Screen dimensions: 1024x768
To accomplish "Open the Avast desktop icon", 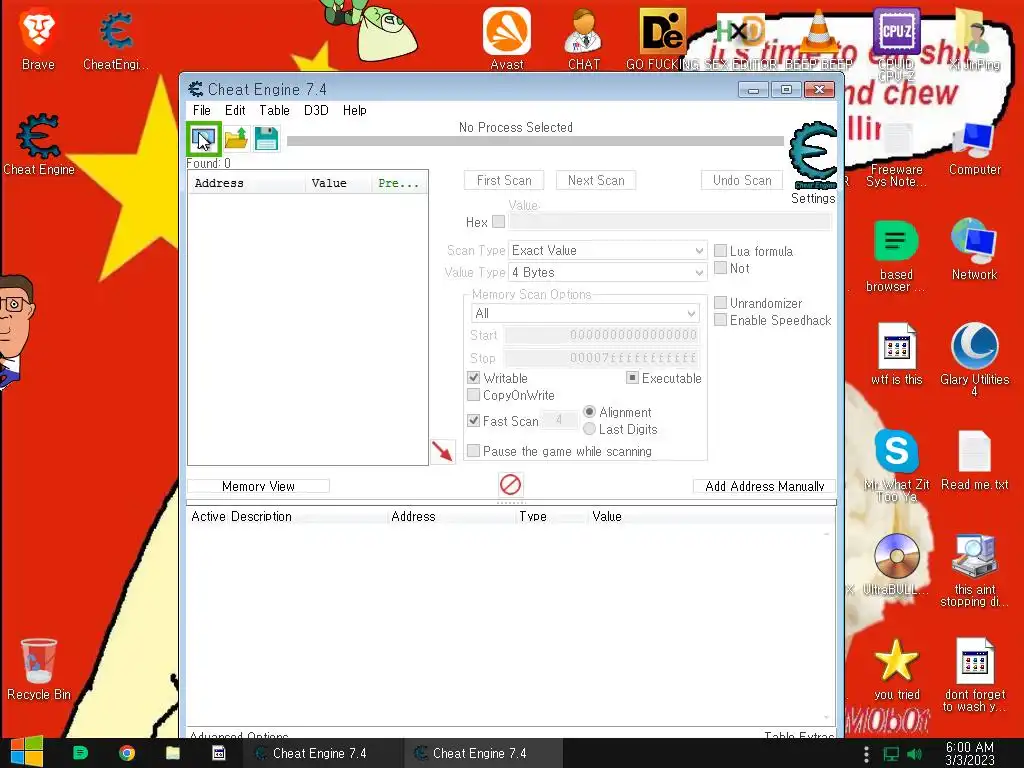I will [x=507, y=39].
